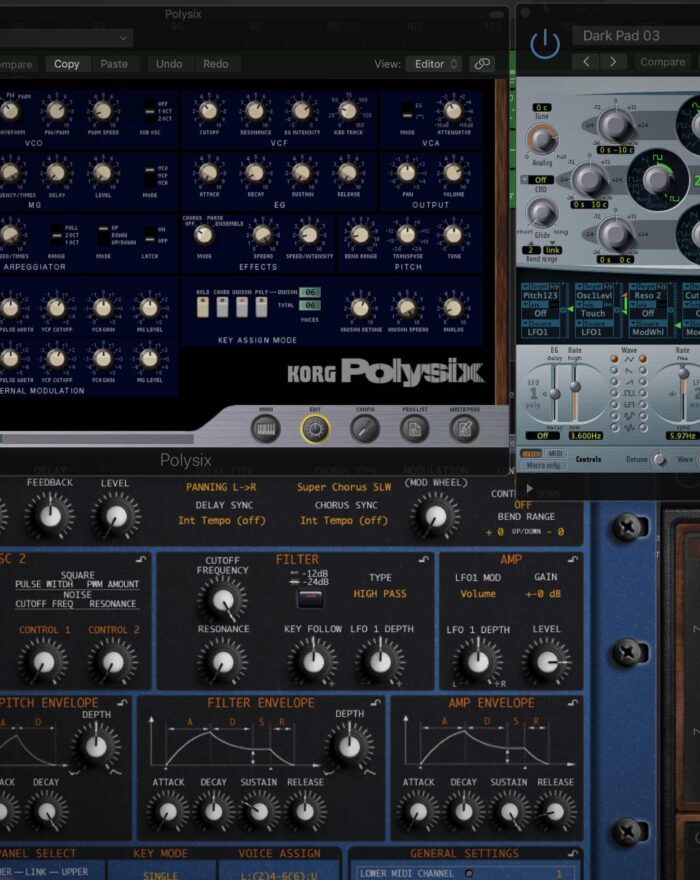This screenshot has width=700, height=880.
Task: Click the LFO 1 EG delay slider handle
Action: tap(555, 394)
